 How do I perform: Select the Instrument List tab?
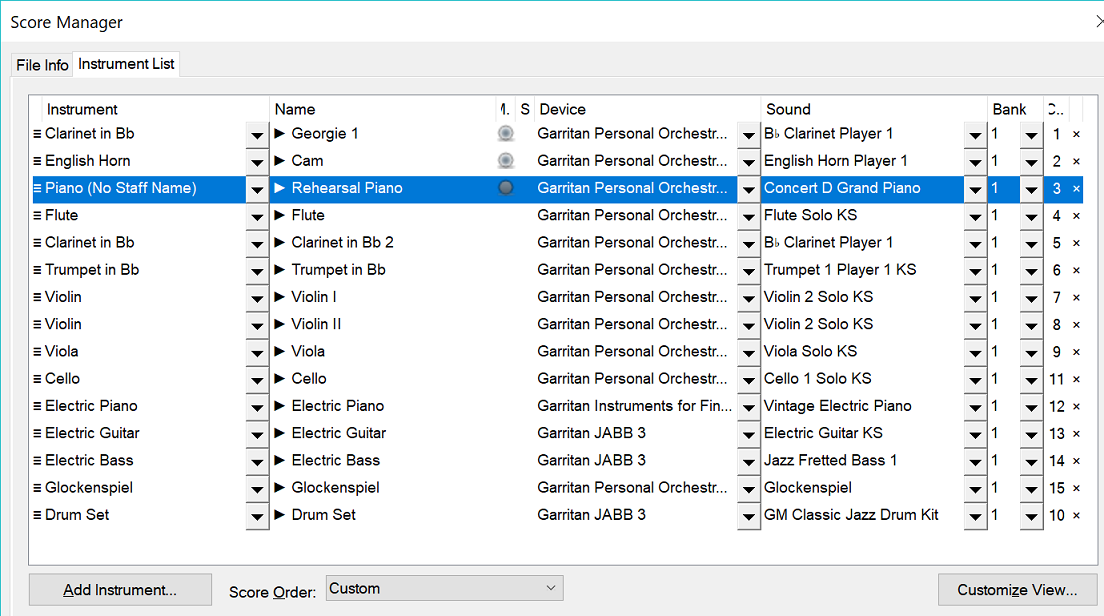click(x=126, y=64)
